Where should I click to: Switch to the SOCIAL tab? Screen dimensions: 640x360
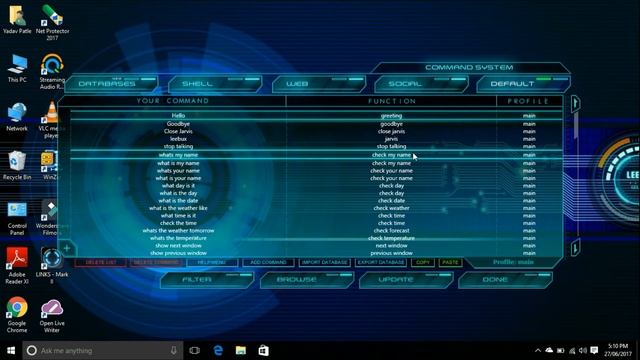421,84
